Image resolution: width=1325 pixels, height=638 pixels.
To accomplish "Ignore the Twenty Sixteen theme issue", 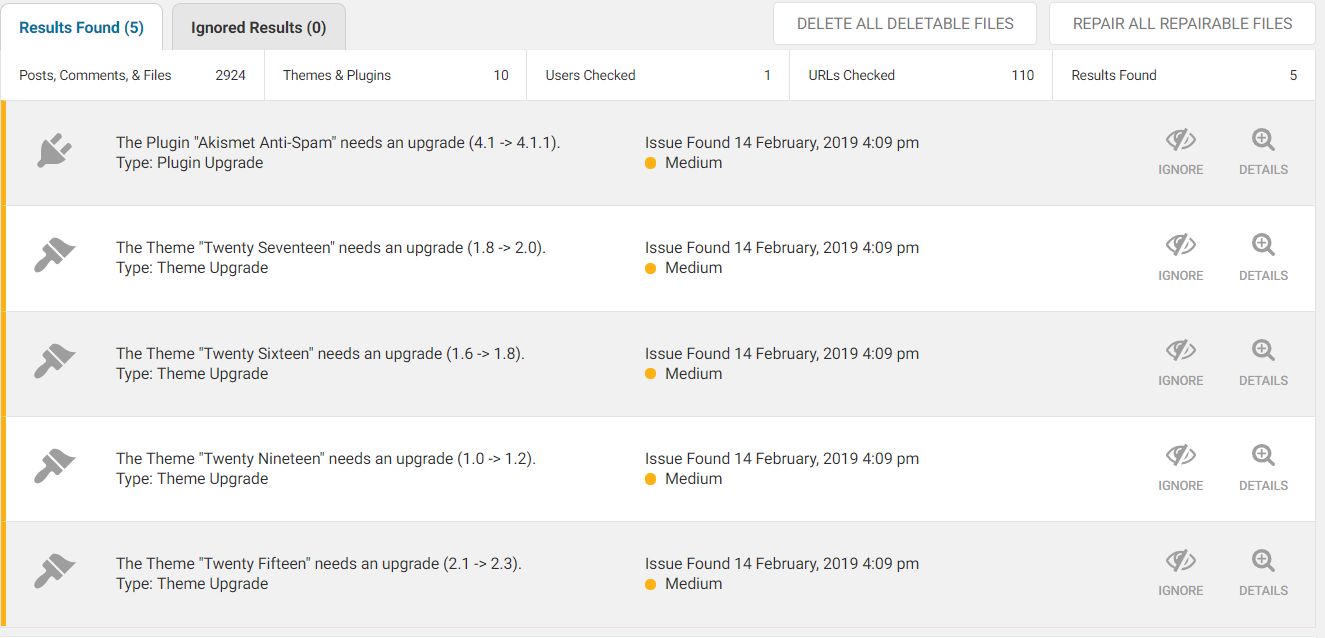I will point(1180,363).
